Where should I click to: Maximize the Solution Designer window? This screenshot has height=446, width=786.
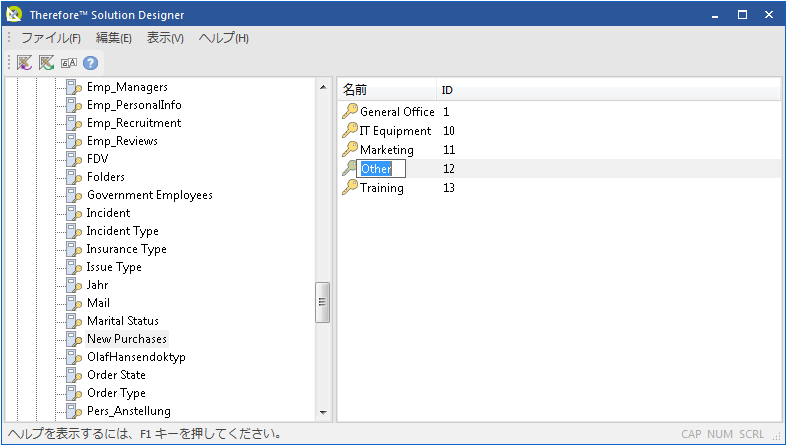(x=742, y=15)
